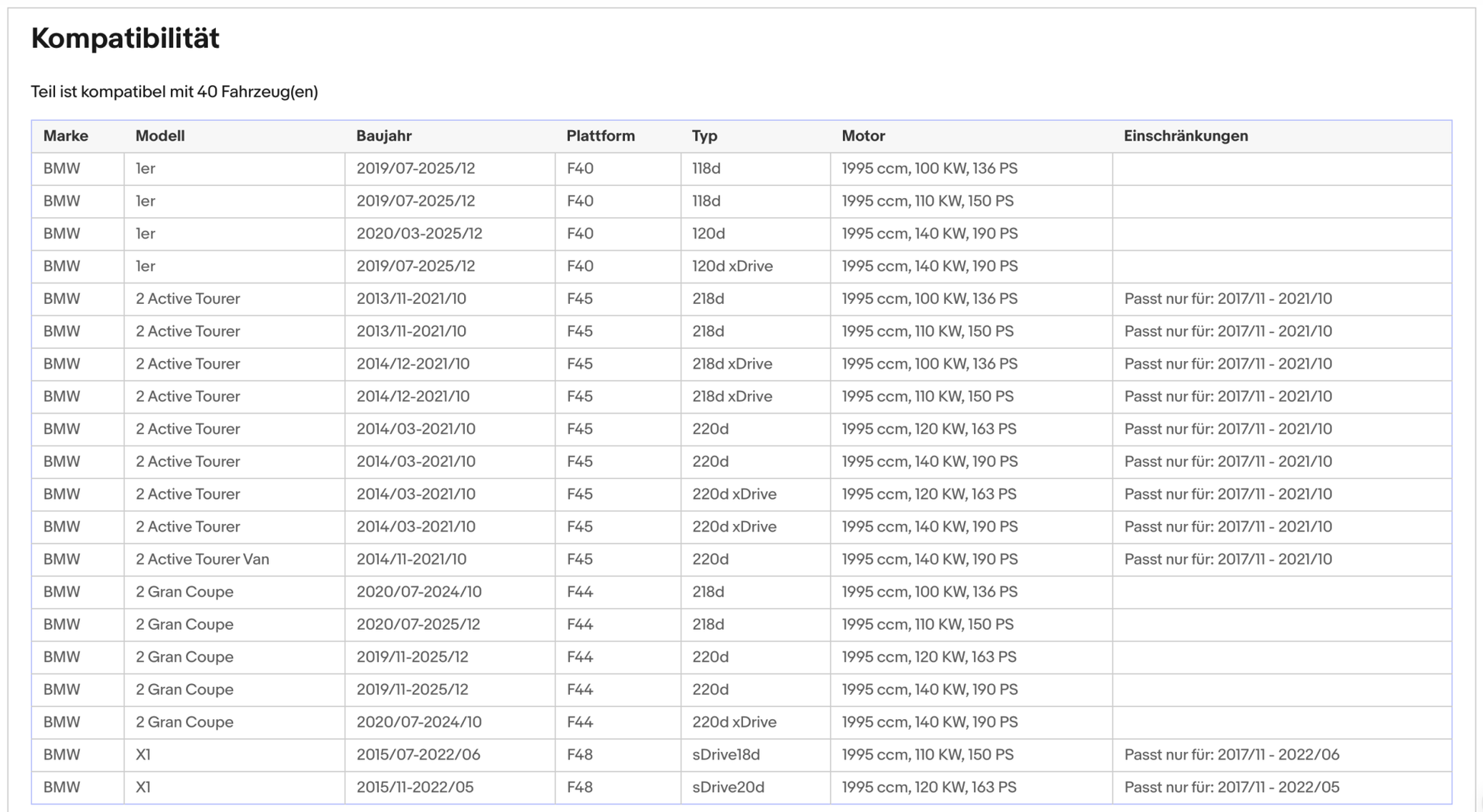Viewport: 1483px width, 812px height.
Task: Click restriction 'Passt nur für: 2017/11 - 2022/05'
Action: [x=1231, y=788]
